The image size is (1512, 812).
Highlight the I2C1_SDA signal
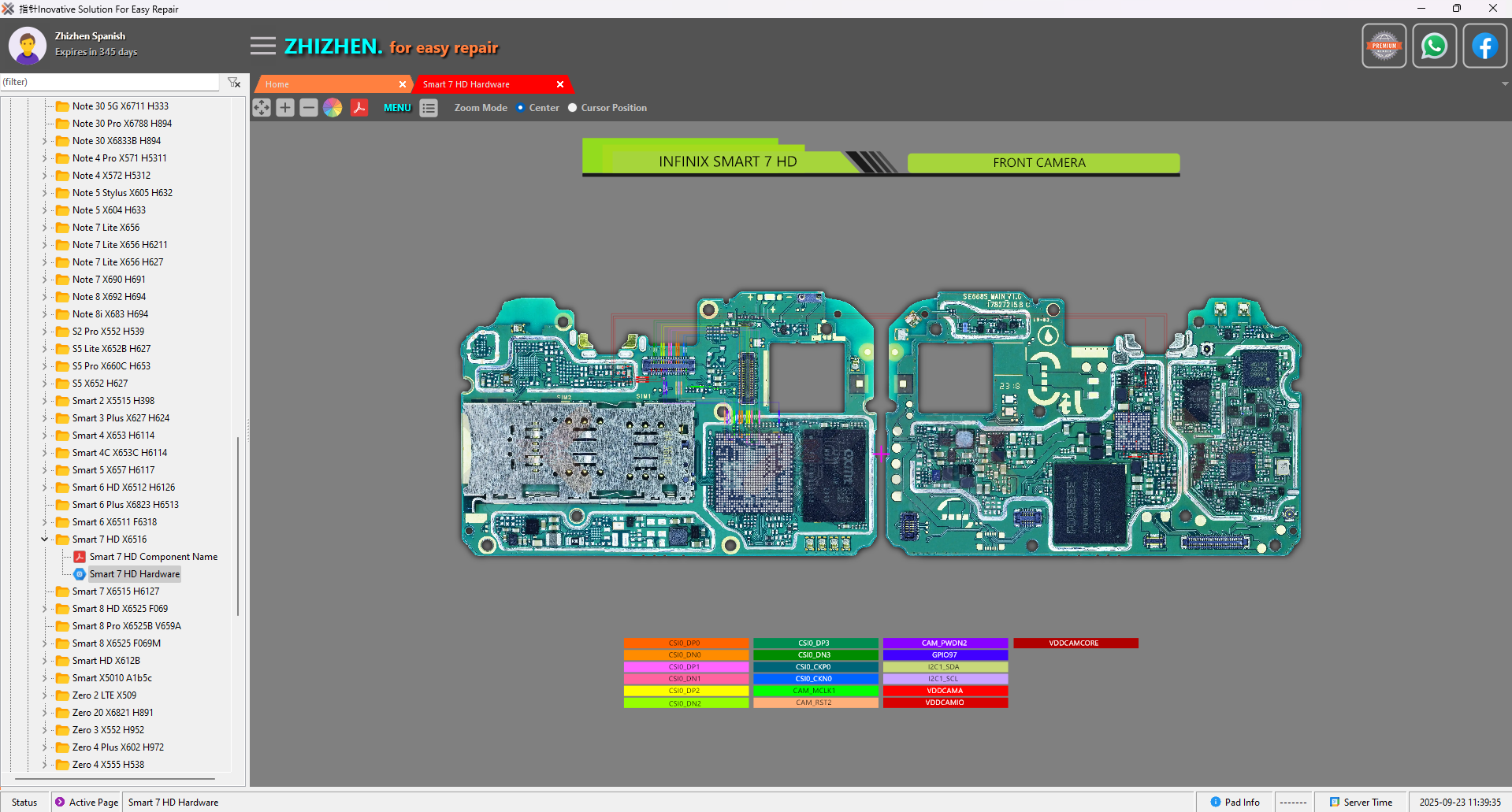tap(945, 667)
